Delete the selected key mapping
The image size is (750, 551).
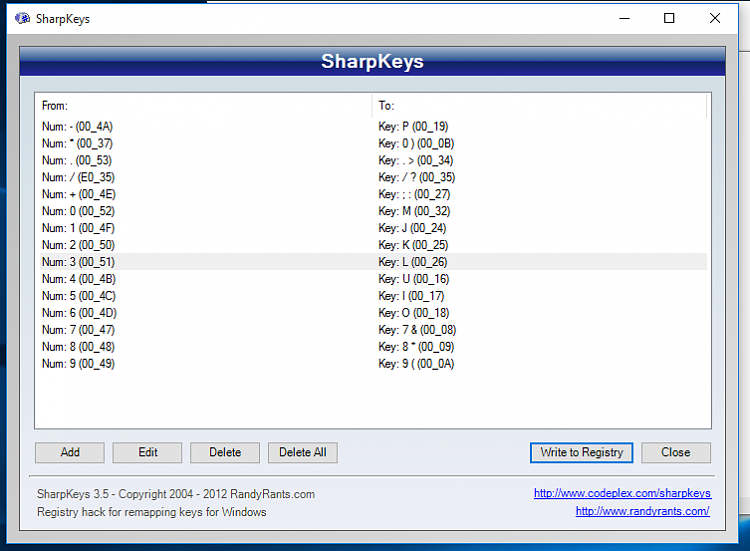225,452
